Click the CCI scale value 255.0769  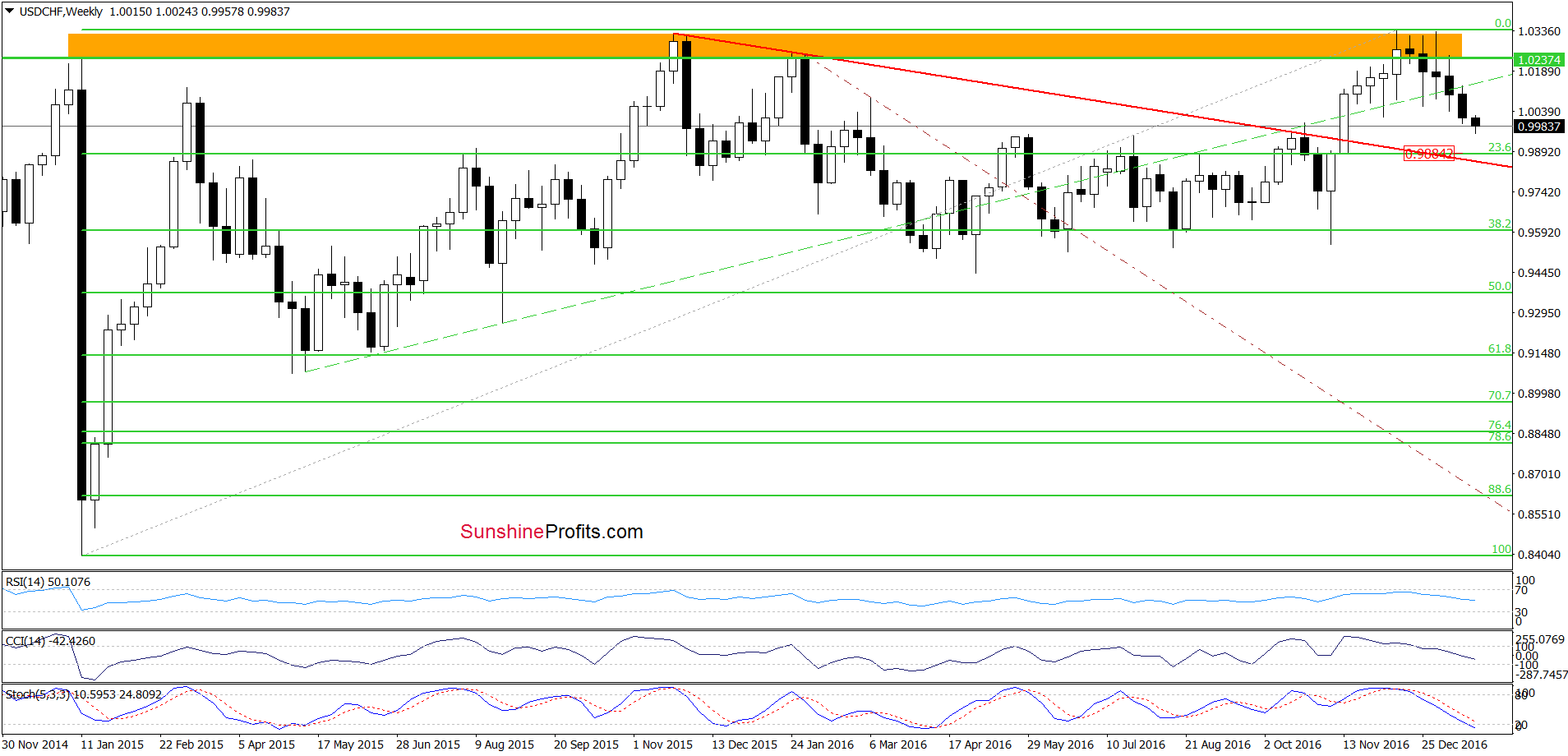coord(1541,638)
